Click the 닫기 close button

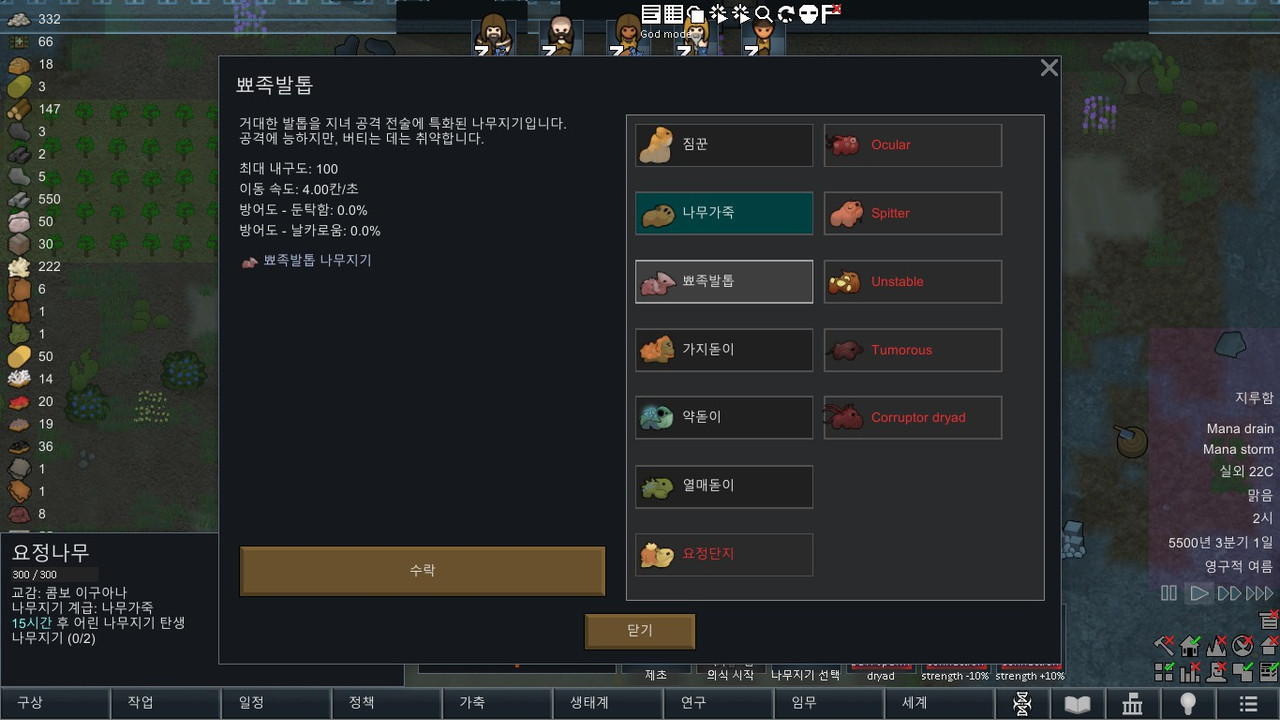click(640, 631)
